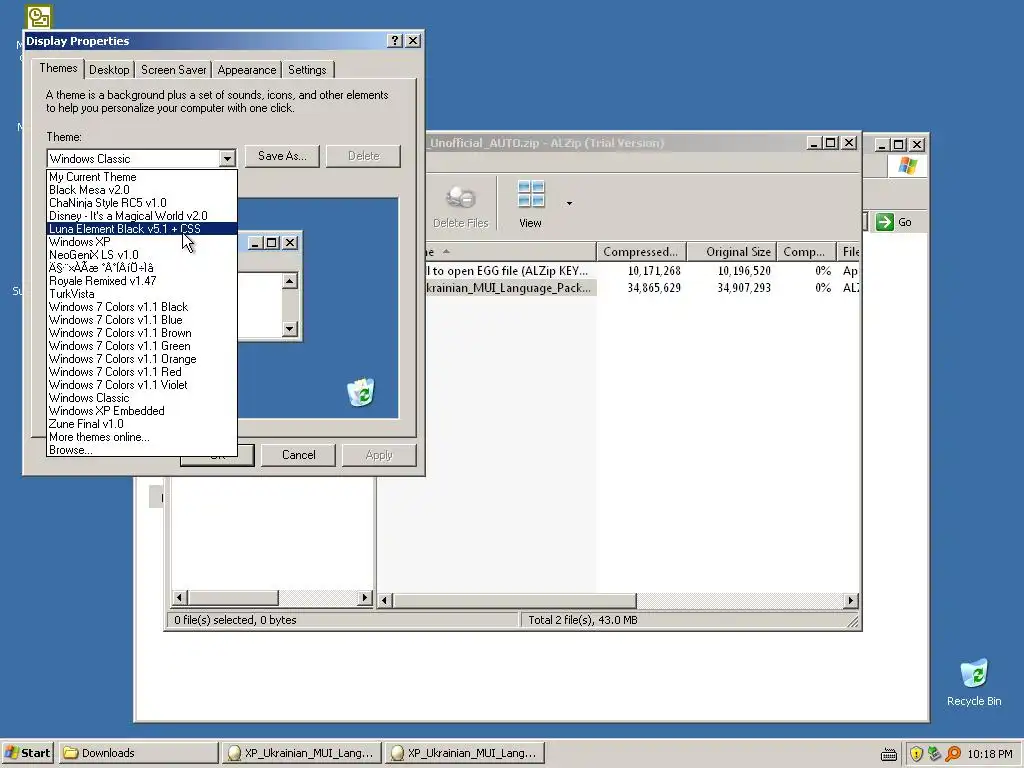Select Windows 7 Colors v1.1 Green
This screenshot has width=1024, height=768.
coord(142,346)
